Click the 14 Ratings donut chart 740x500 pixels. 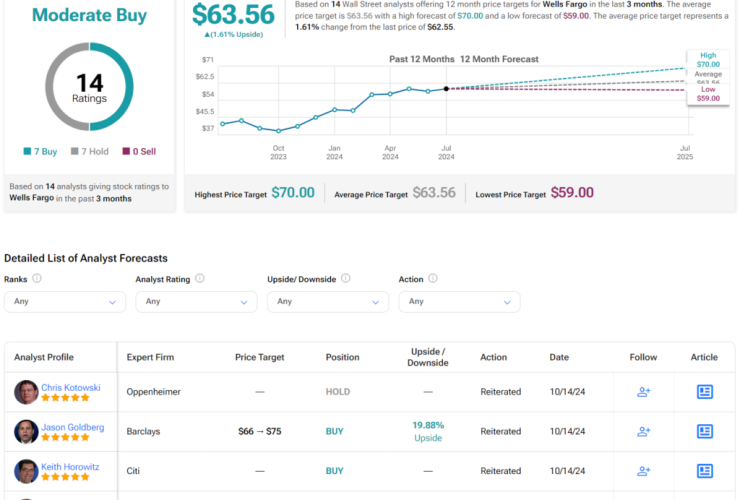pyautogui.click(x=89, y=87)
